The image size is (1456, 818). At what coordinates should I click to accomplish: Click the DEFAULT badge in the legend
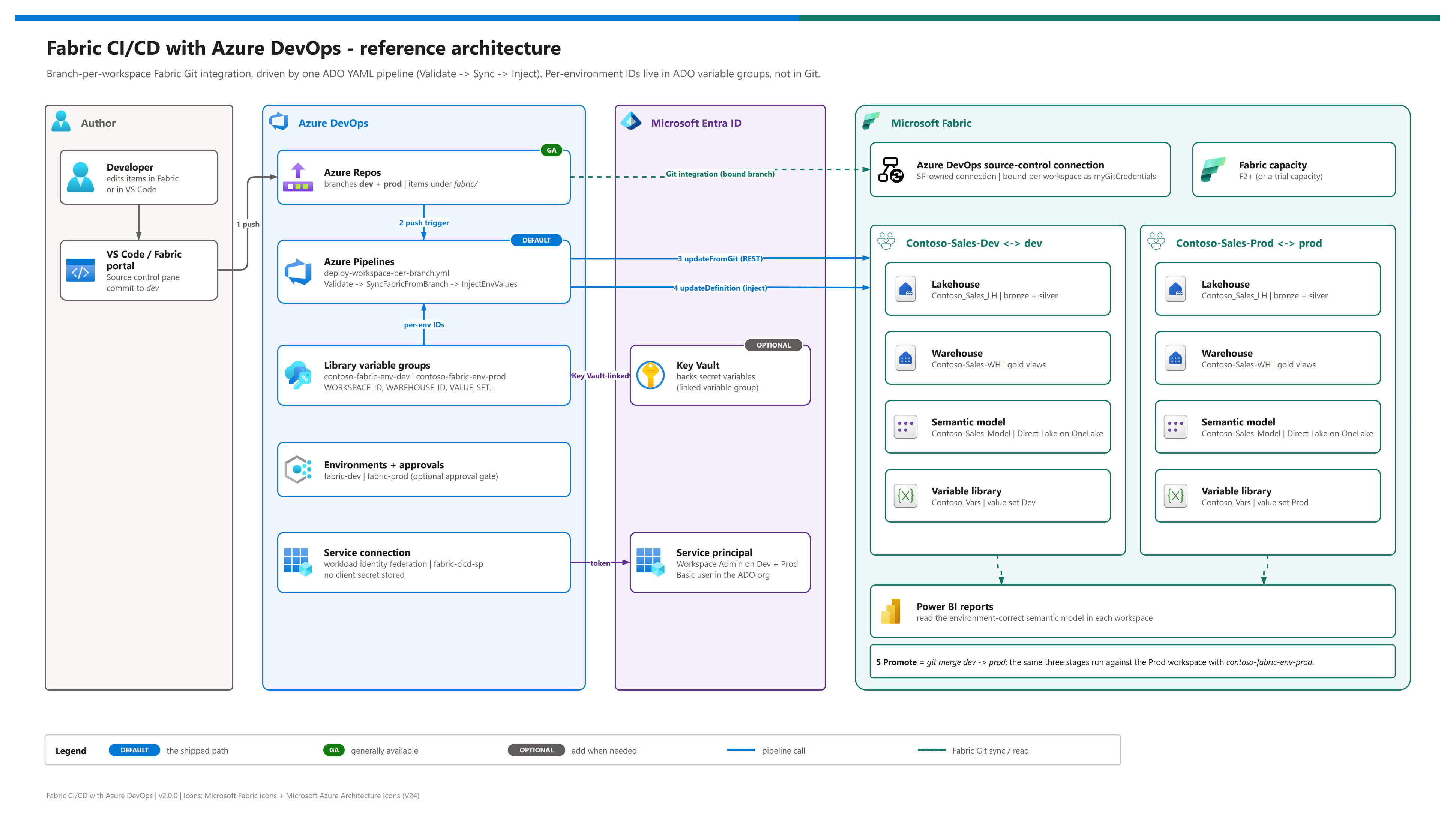tap(135, 750)
